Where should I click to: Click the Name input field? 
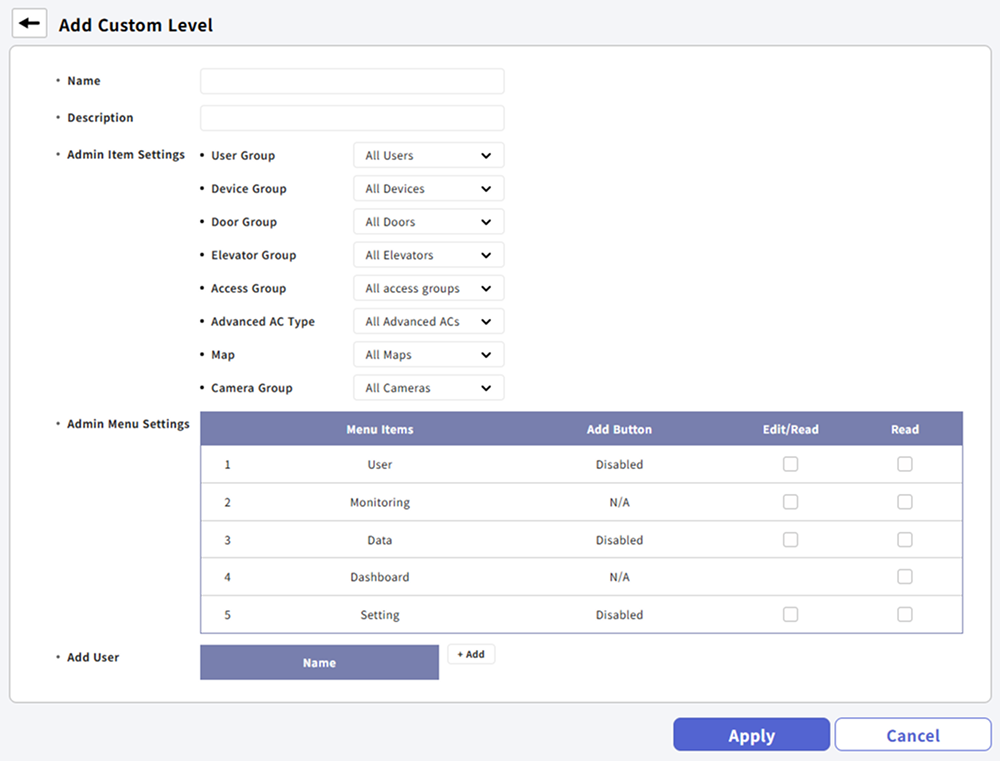click(352, 81)
